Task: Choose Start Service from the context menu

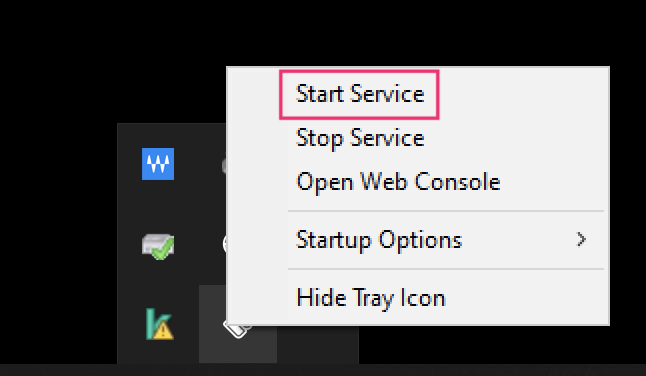Action: pyautogui.click(x=360, y=94)
